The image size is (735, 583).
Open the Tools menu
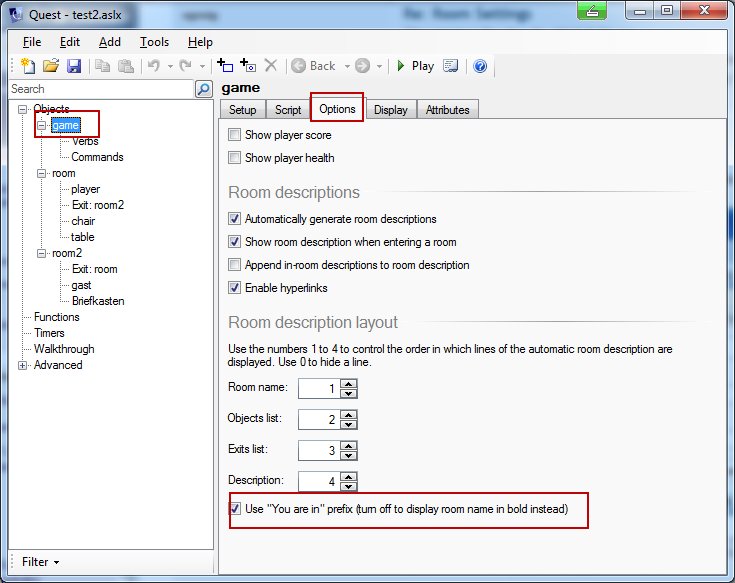coord(154,42)
